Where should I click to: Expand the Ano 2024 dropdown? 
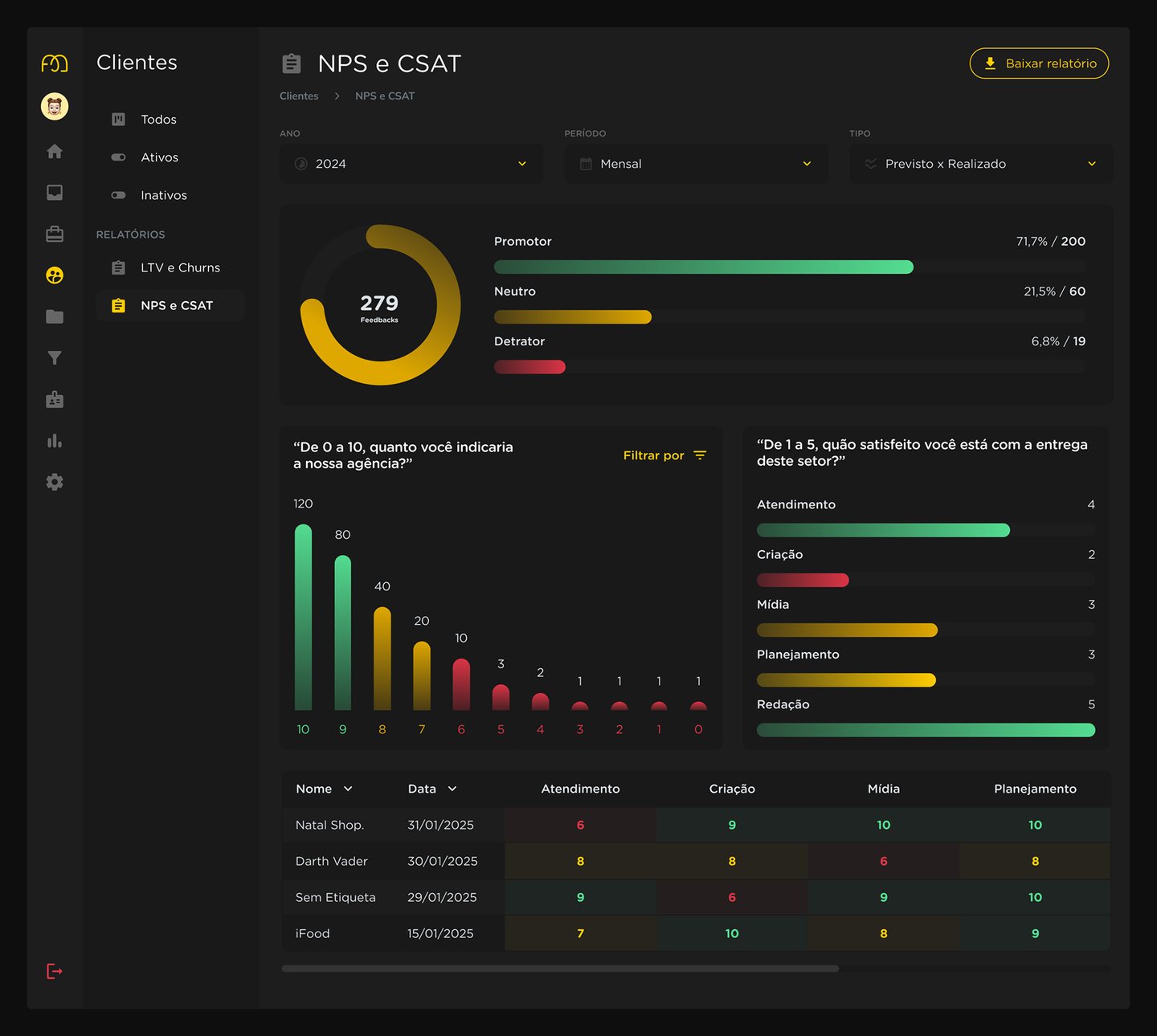(x=411, y=164)
